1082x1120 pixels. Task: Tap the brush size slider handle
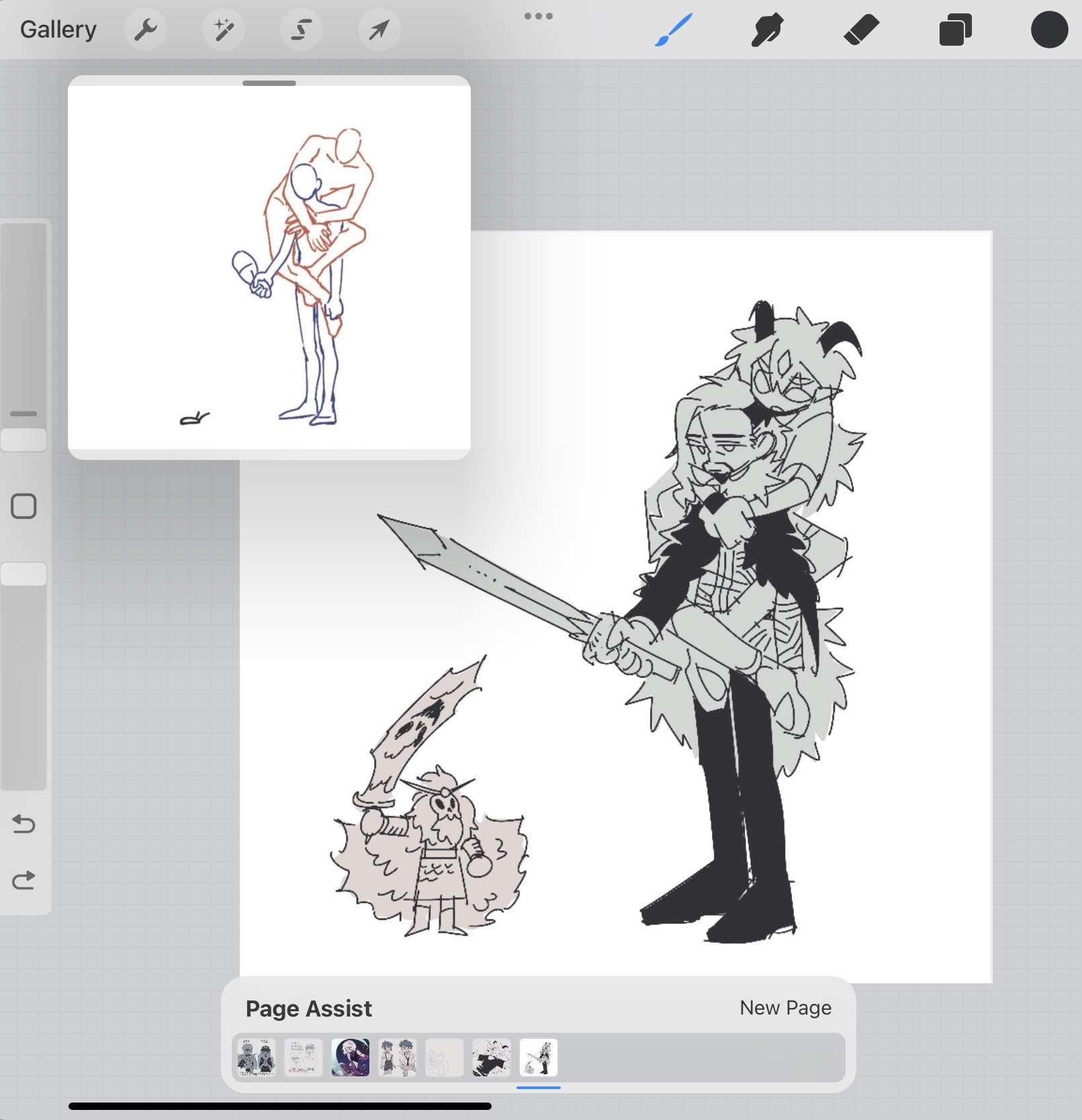(x=24, y=440)
